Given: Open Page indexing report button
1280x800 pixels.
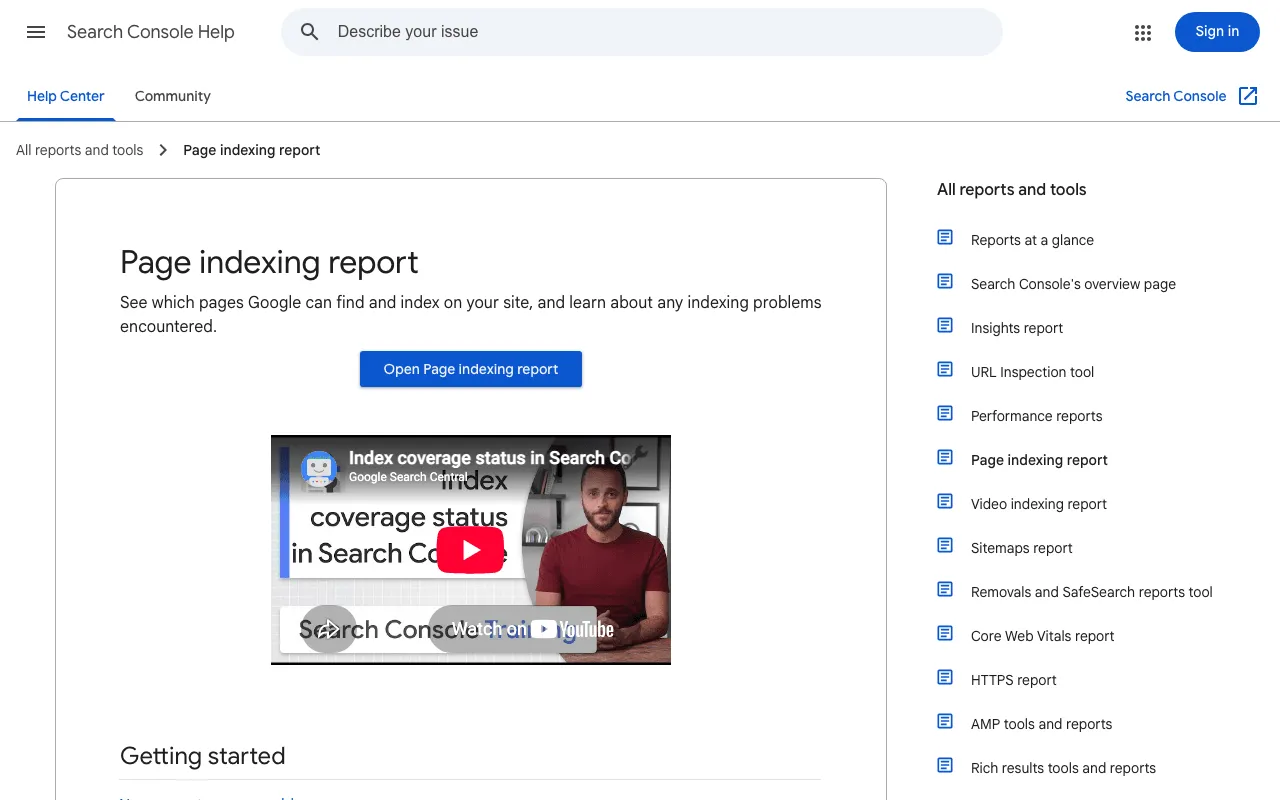Looking at the screenshot, I should (x=471, y=369).
